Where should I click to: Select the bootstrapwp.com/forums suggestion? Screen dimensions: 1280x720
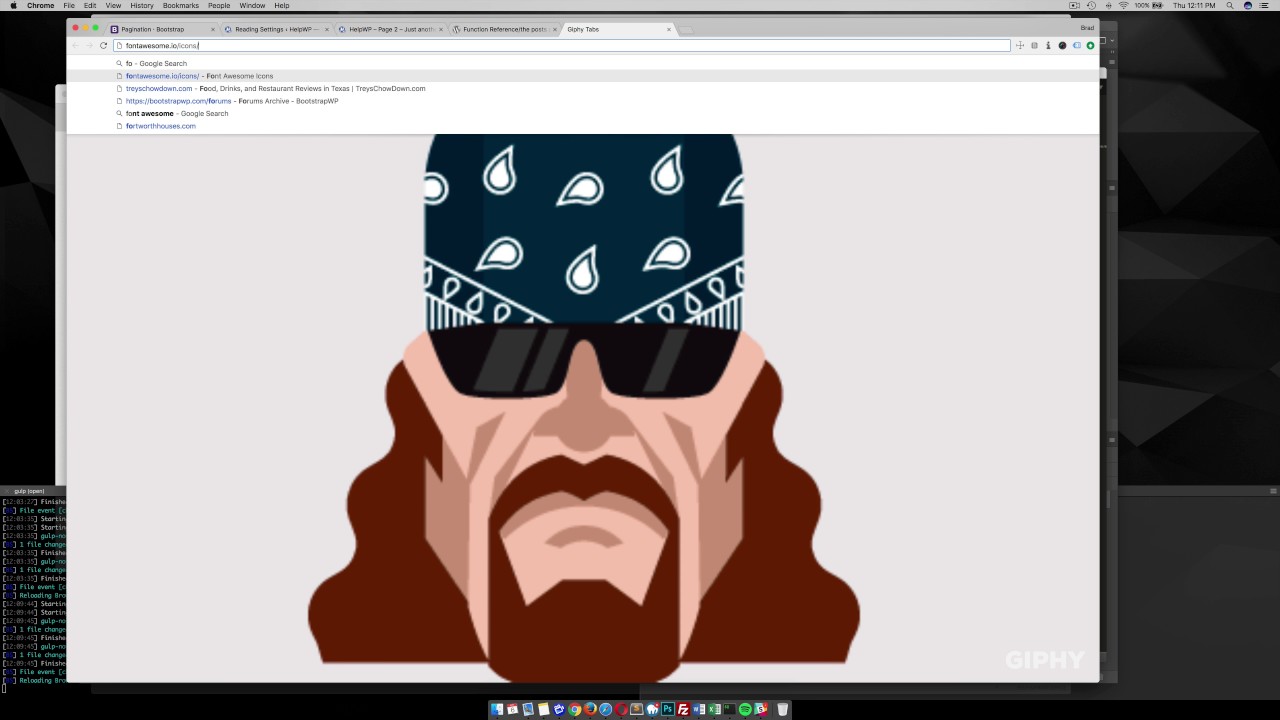[x=582, y=101]
